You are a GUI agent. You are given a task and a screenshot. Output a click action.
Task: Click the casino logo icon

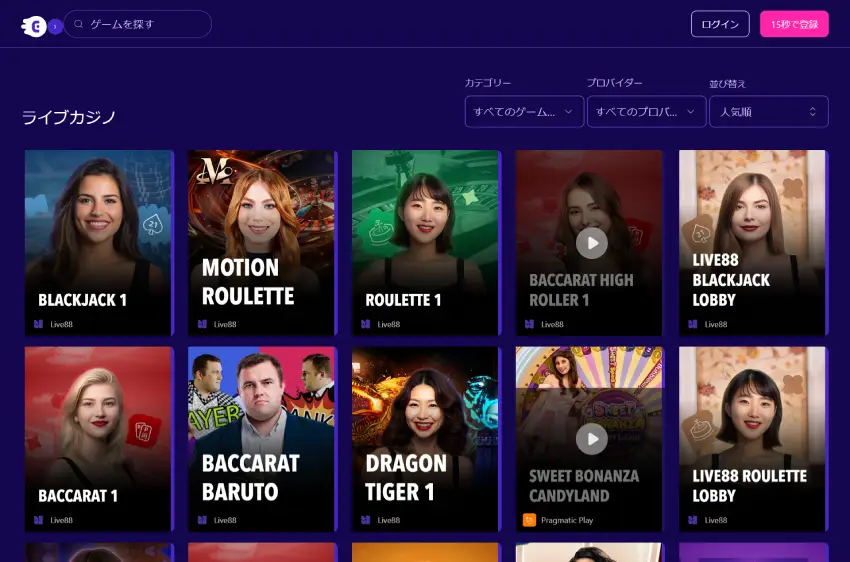pos(34,25)
